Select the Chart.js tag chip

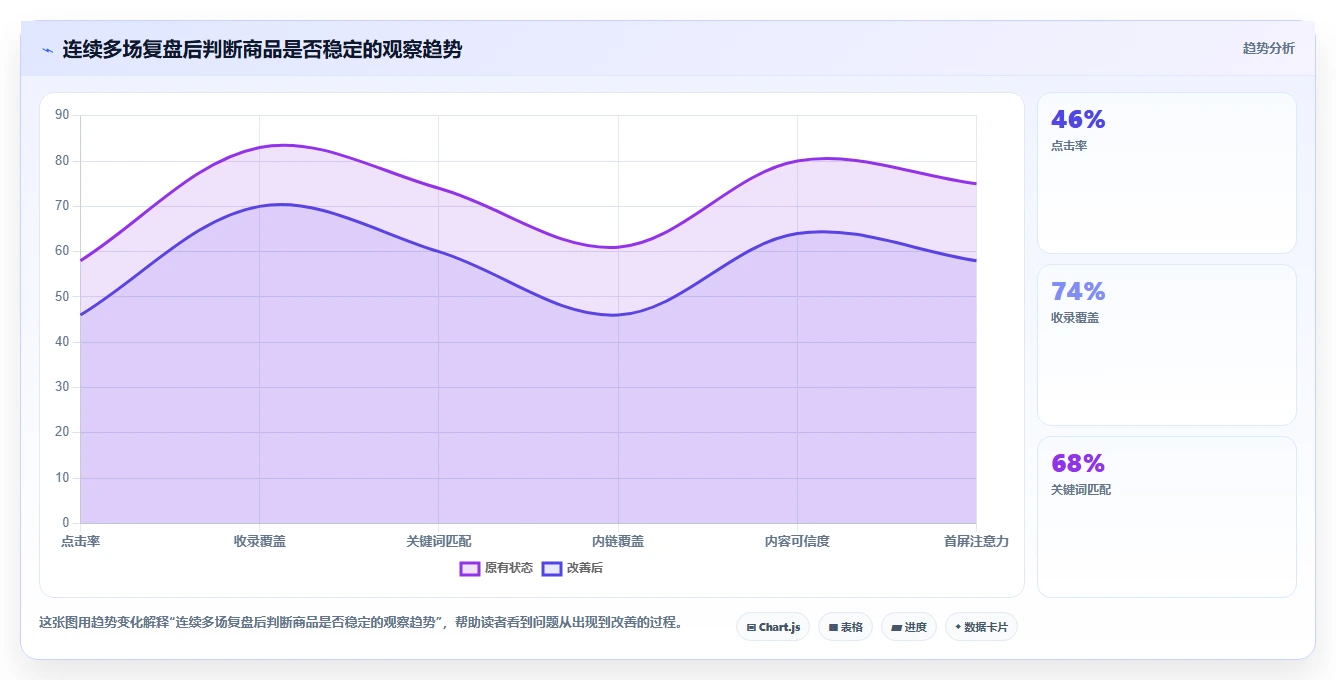[773, 627]
